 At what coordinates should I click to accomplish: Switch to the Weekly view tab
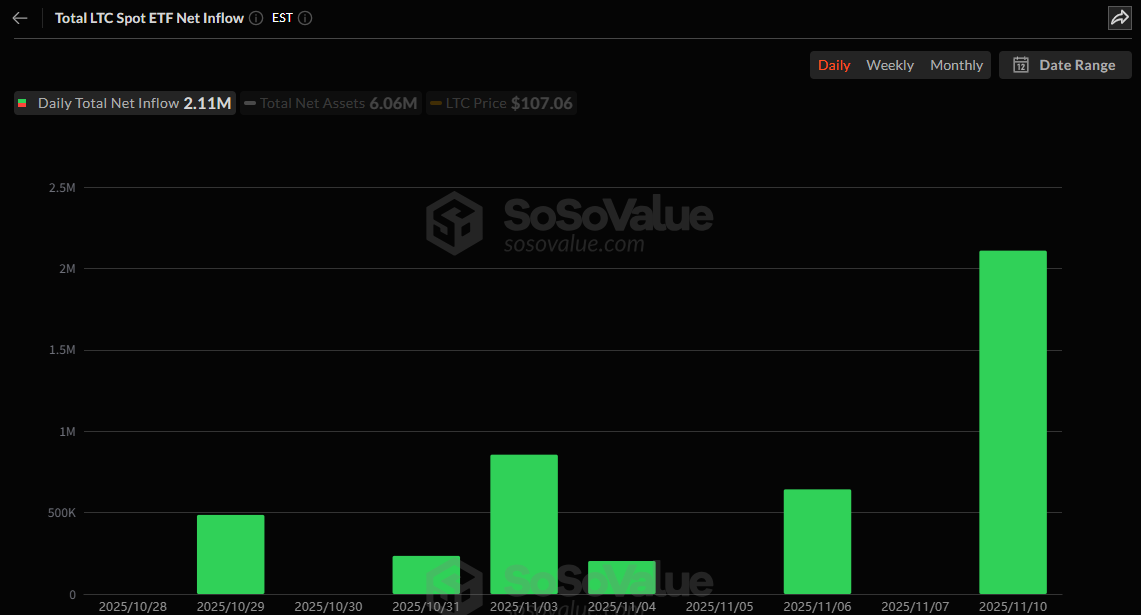(889, 65)
